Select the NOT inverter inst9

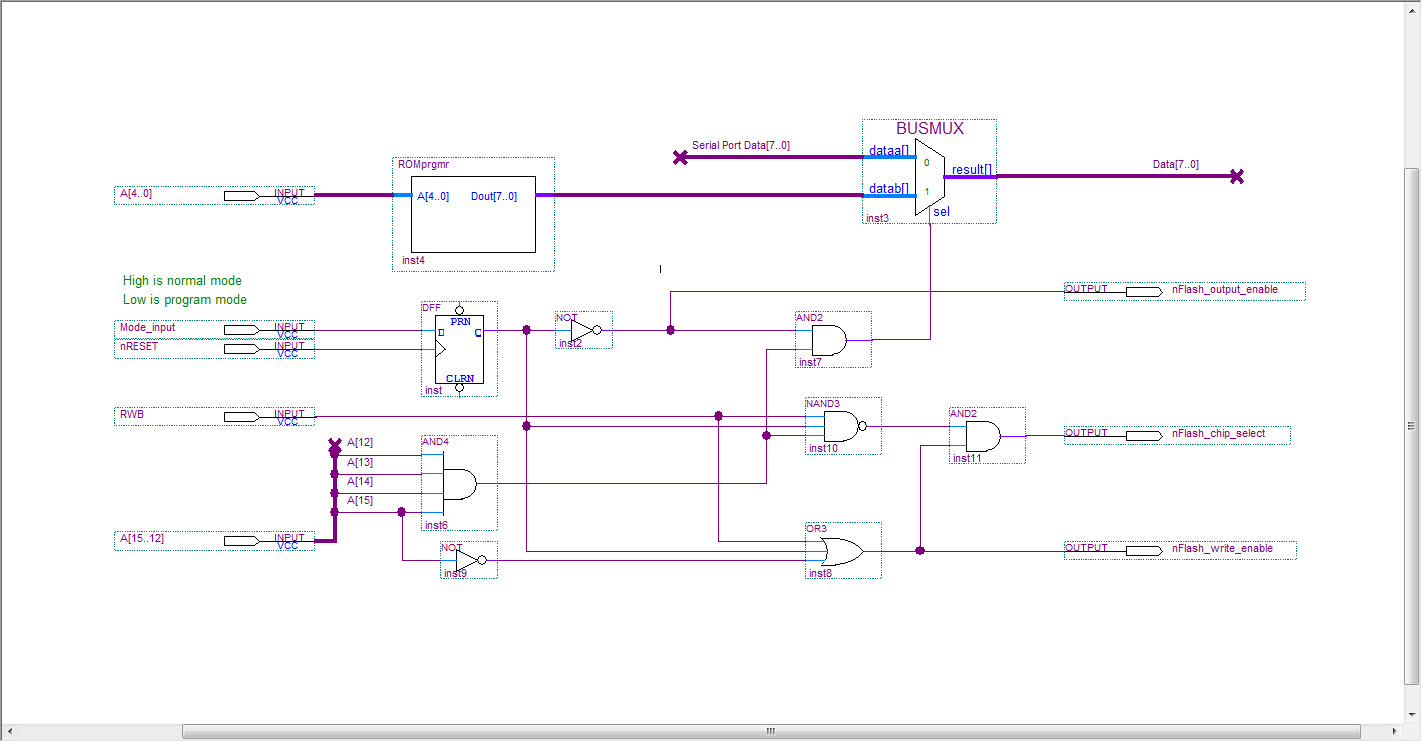[x=468, y=560]
